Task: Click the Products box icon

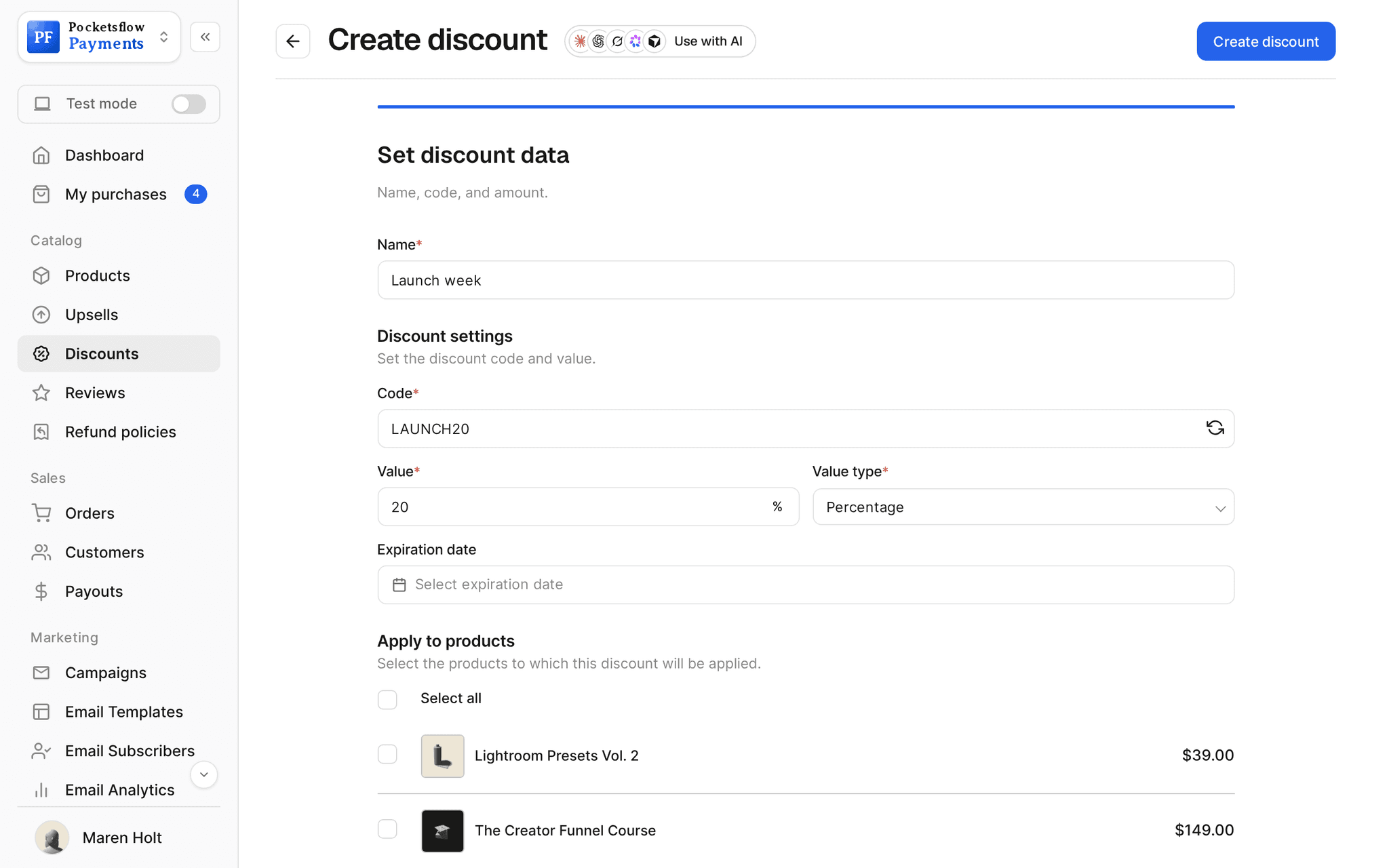Action: tap(41, 276)
